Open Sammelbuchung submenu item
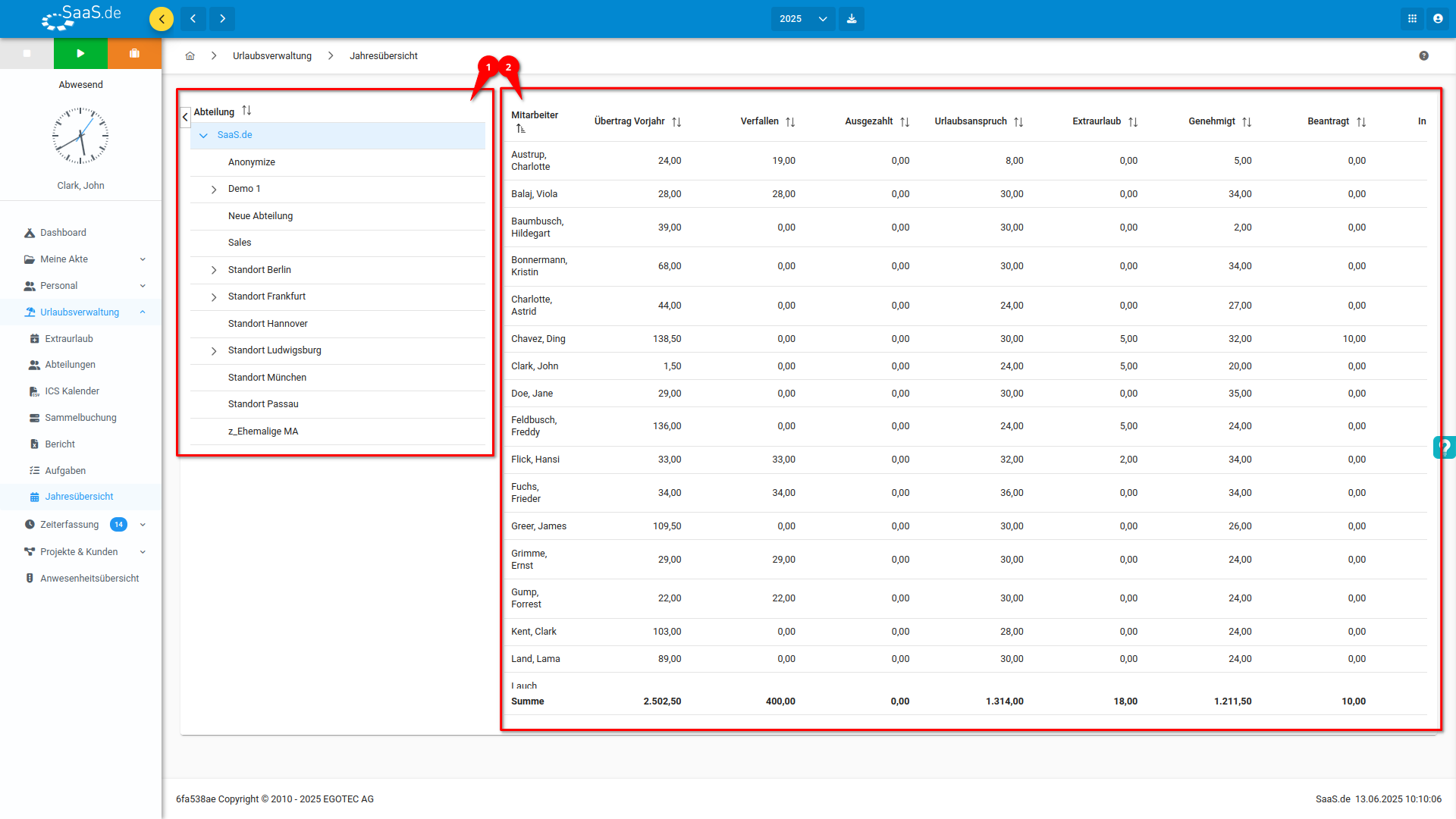Image resolution: width=1456 pixels, height=819 pixels. click(80, 418)
